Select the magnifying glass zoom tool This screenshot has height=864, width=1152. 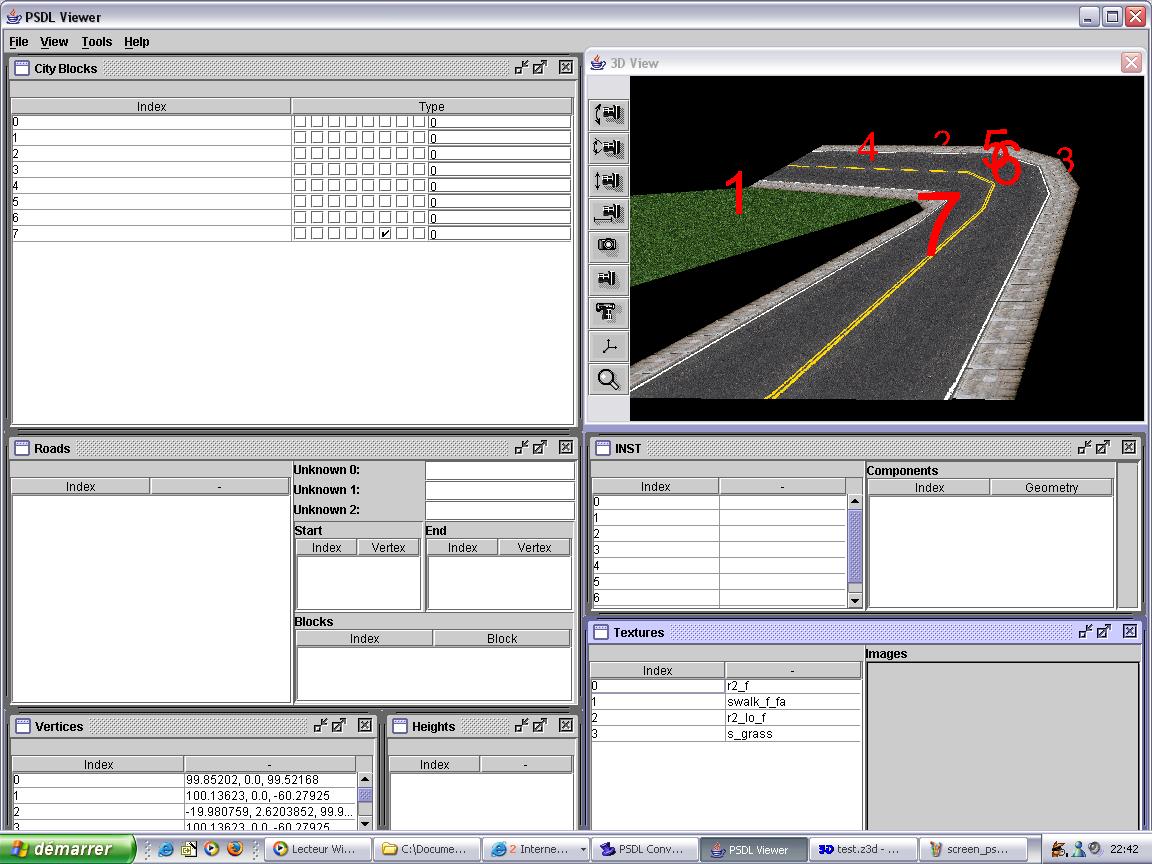coord(608,379)
